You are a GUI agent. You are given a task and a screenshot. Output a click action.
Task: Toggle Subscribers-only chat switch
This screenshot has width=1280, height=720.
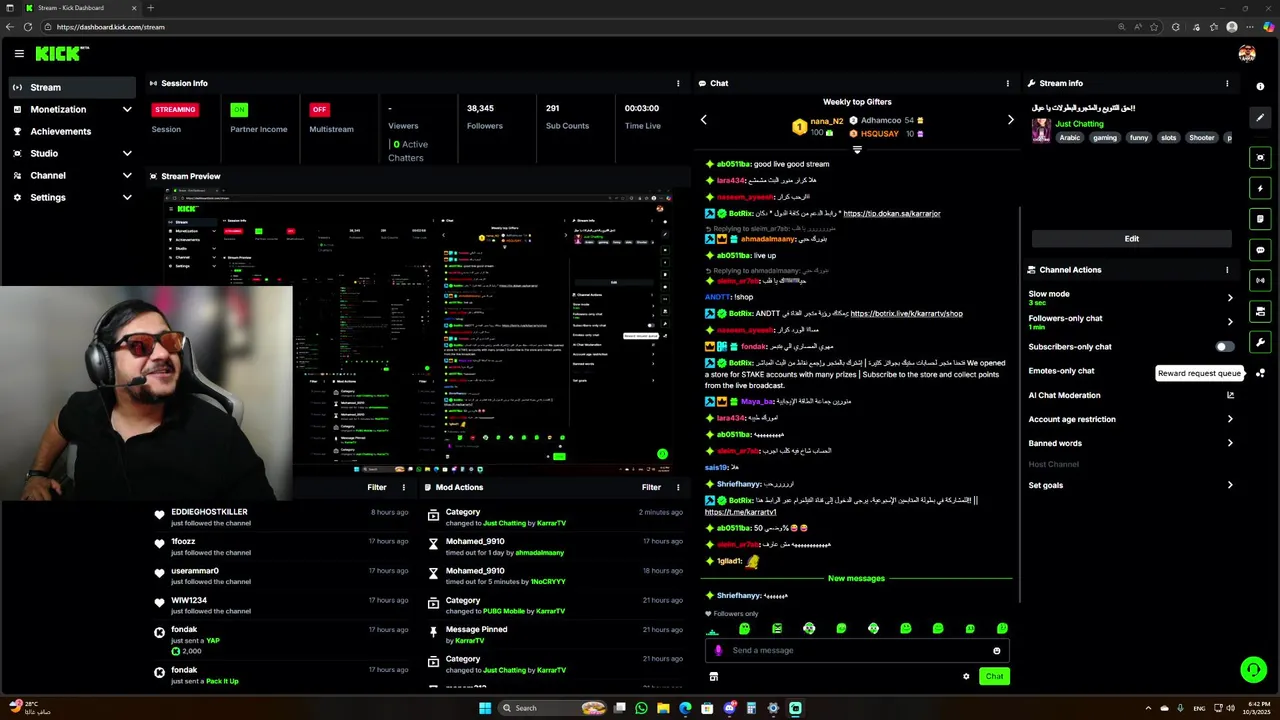[x=1224, y=347]
